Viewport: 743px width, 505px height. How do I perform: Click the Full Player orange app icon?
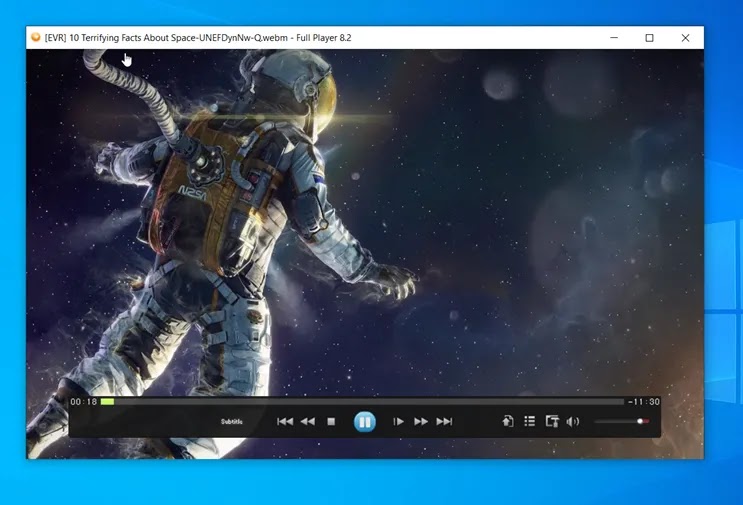pyautogui.click(x=36, y=37)
